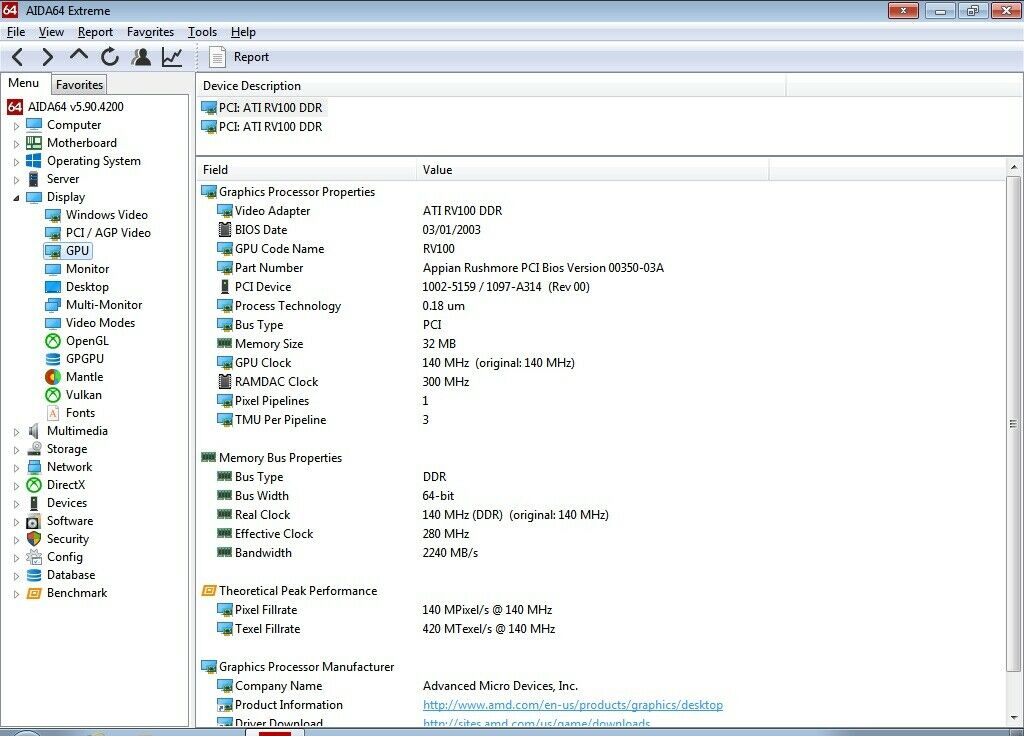Viewport: 1024px width, 736px height.
Task: Click the Value column header
Action: pos(592,170)
